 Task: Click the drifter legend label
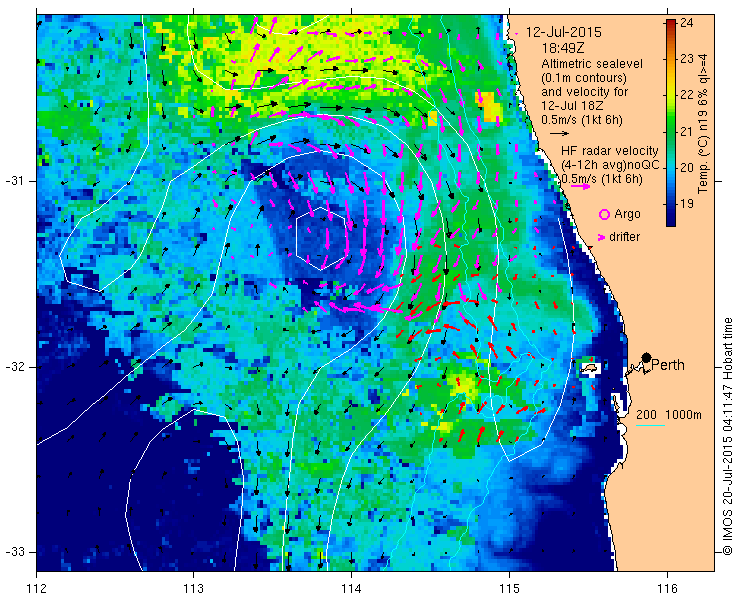pos(624,237)
